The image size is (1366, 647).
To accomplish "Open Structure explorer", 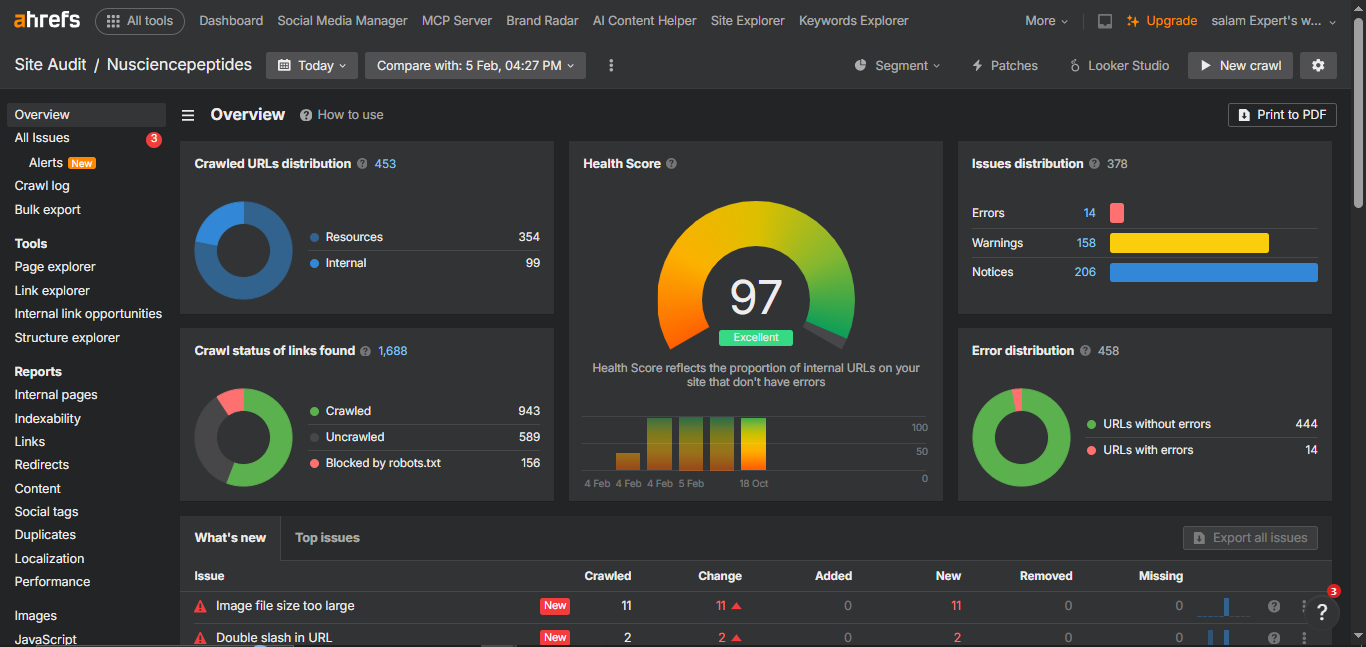I will [67, 338].
